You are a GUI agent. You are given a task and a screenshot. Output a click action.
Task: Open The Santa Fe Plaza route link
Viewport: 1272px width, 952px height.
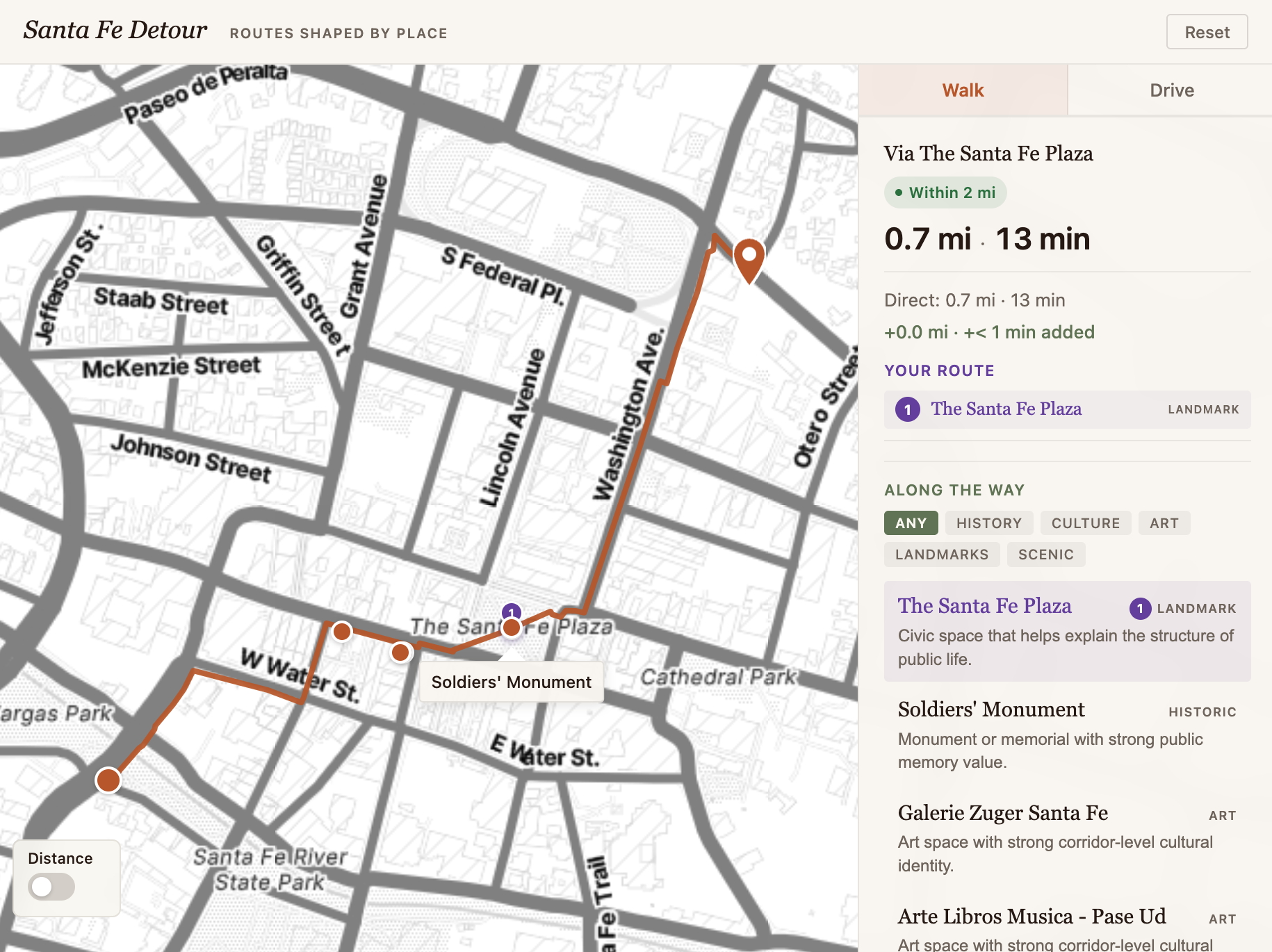coord(1007,409)
